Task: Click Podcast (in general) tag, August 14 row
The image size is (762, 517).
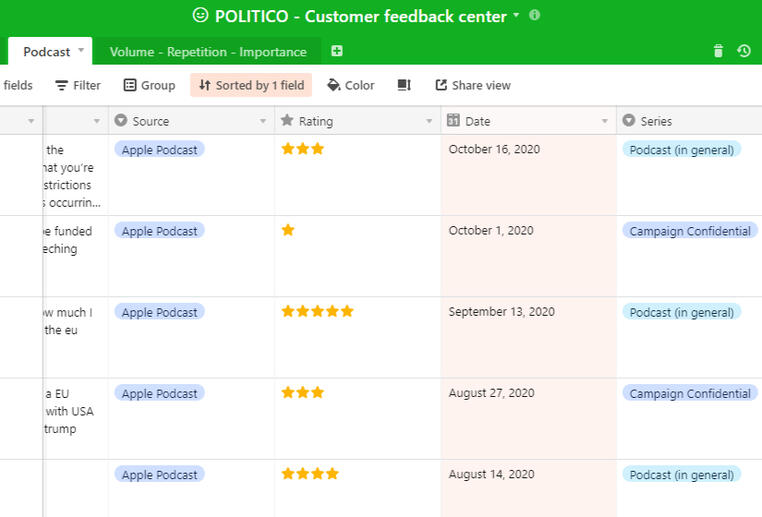Action: 681,474
